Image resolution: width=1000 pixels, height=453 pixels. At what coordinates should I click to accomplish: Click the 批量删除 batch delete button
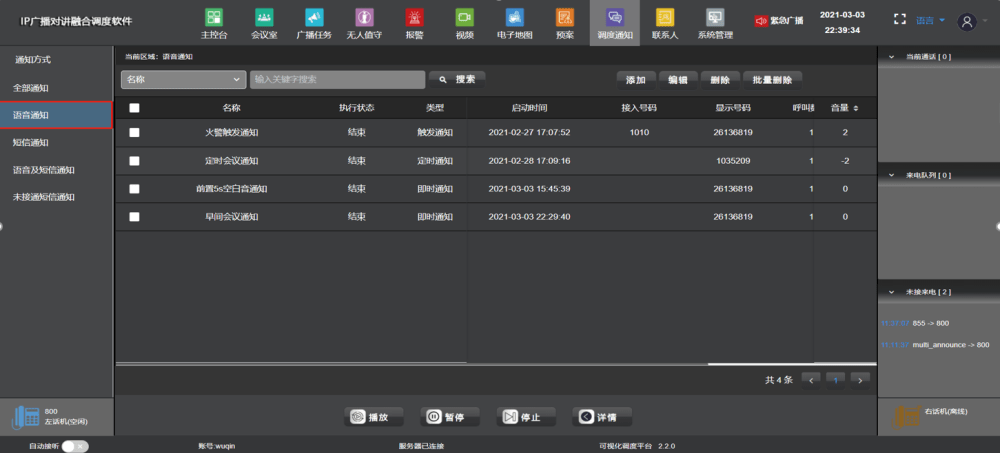click(x=772, y=80)
